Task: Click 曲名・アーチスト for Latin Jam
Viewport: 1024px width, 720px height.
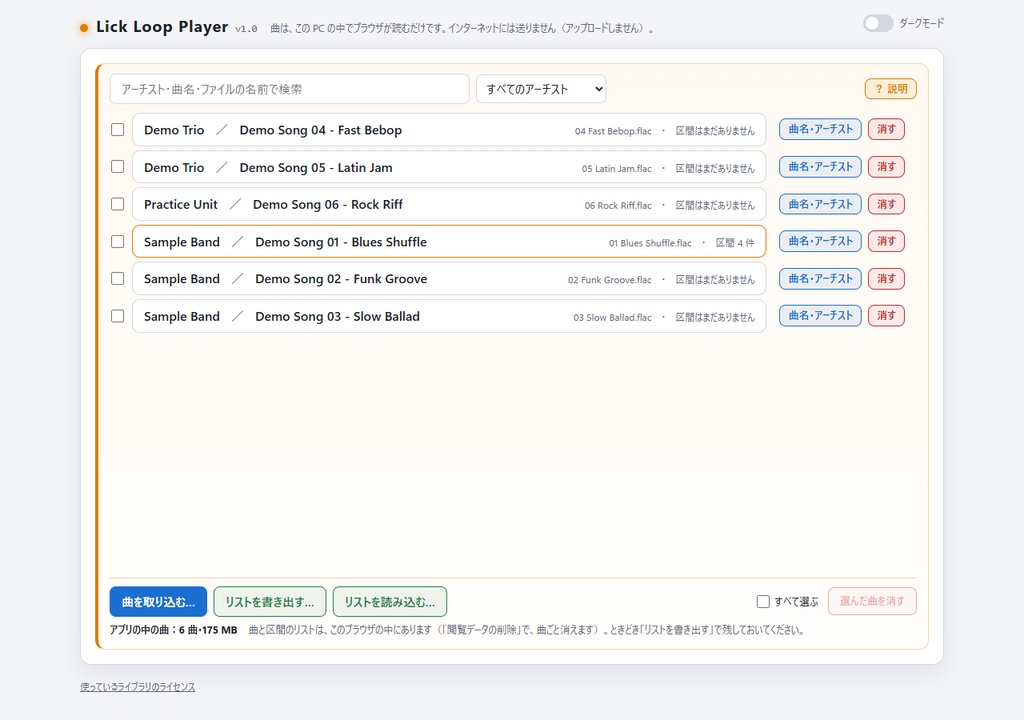Action: click(820, 167)
